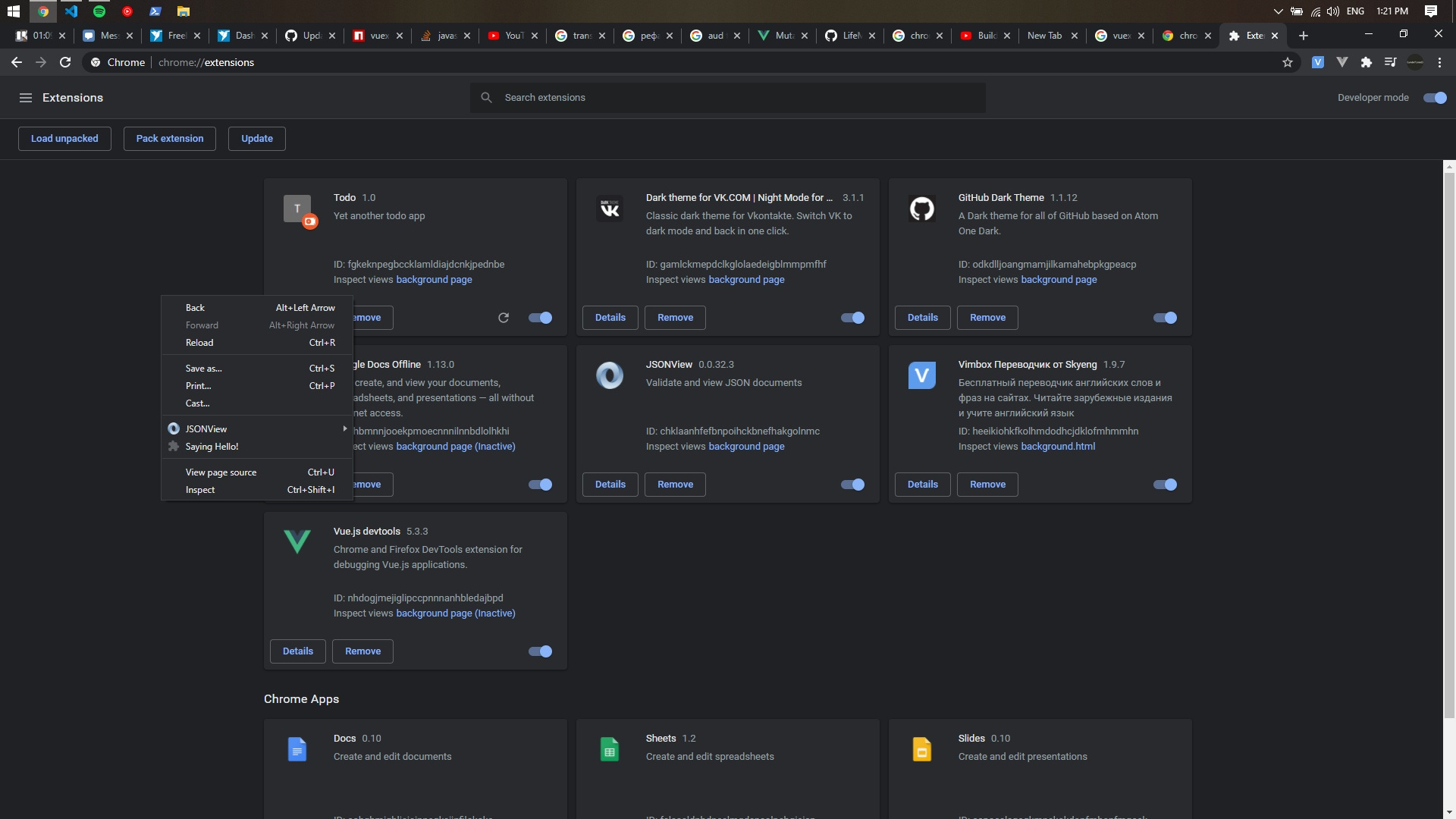Disable the GitHub Dark Theme toggle
Image resolution: width=1456 pixels, height=819 pixels.
1166,318
